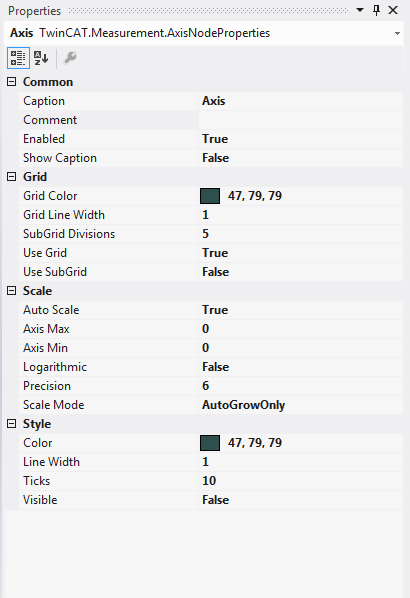Select the Comment property label

pyautogui.click(x=50, y=120)
